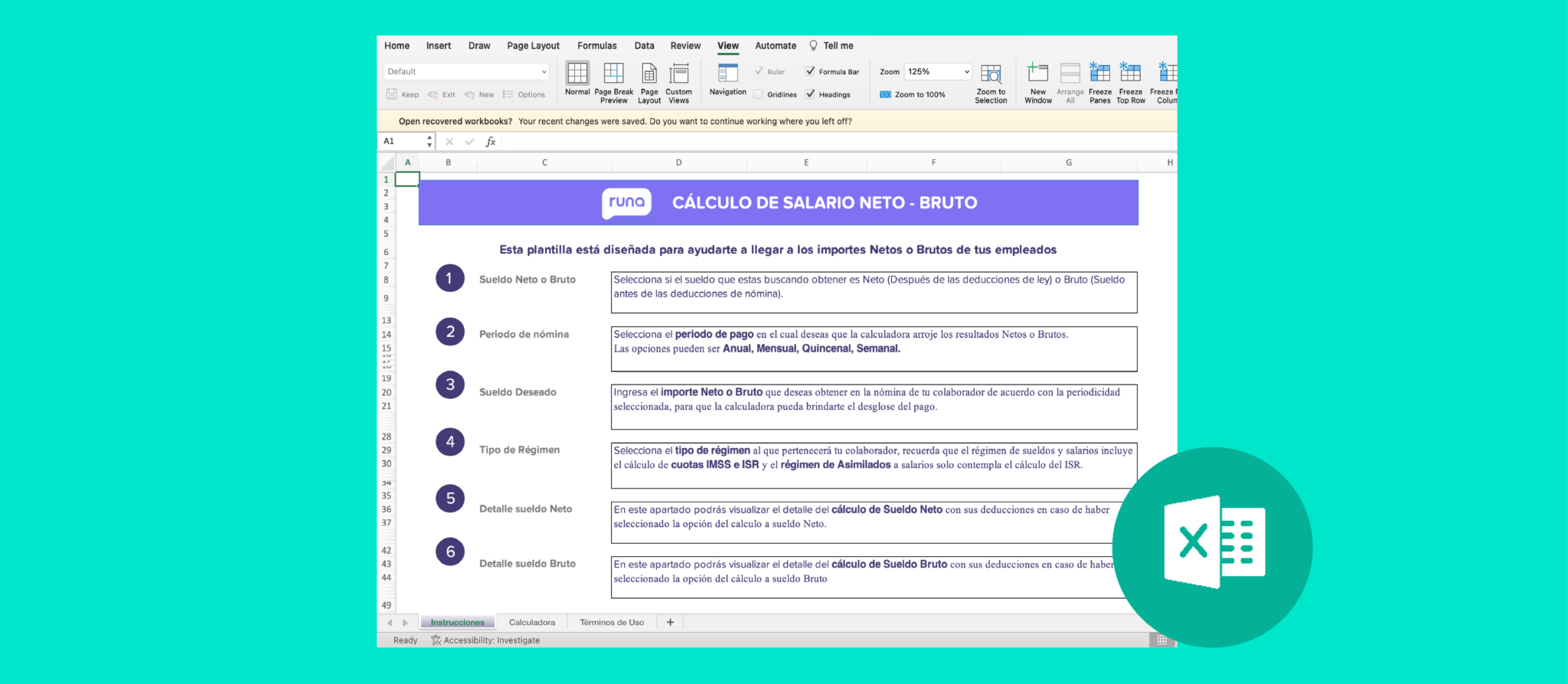Viewport: 1568px width, 684px height.
Task: Switch to Page Layout view
Action: click(649, 74)
